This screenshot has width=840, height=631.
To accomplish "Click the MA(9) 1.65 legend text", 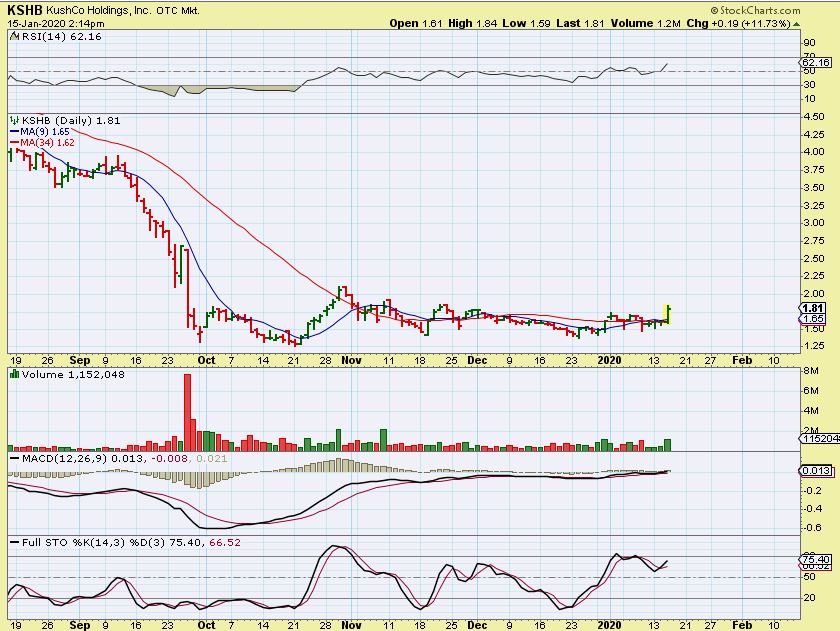I will point(45,132).
